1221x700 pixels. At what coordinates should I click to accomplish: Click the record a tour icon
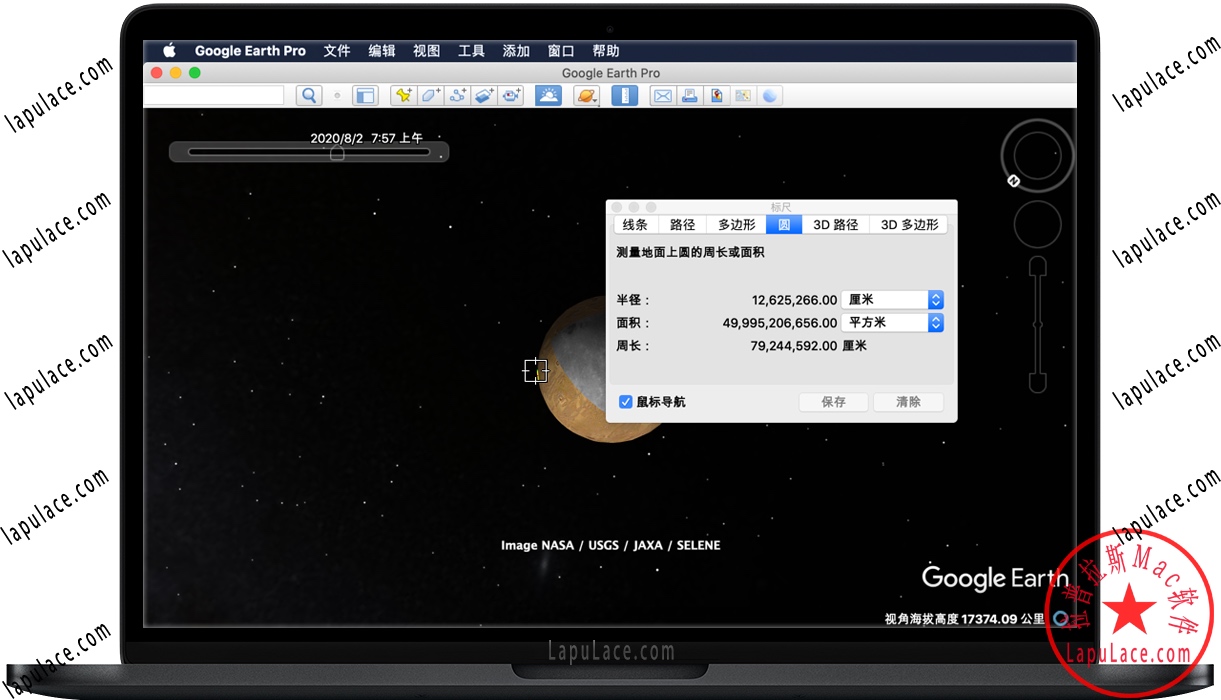coord(512,95)
